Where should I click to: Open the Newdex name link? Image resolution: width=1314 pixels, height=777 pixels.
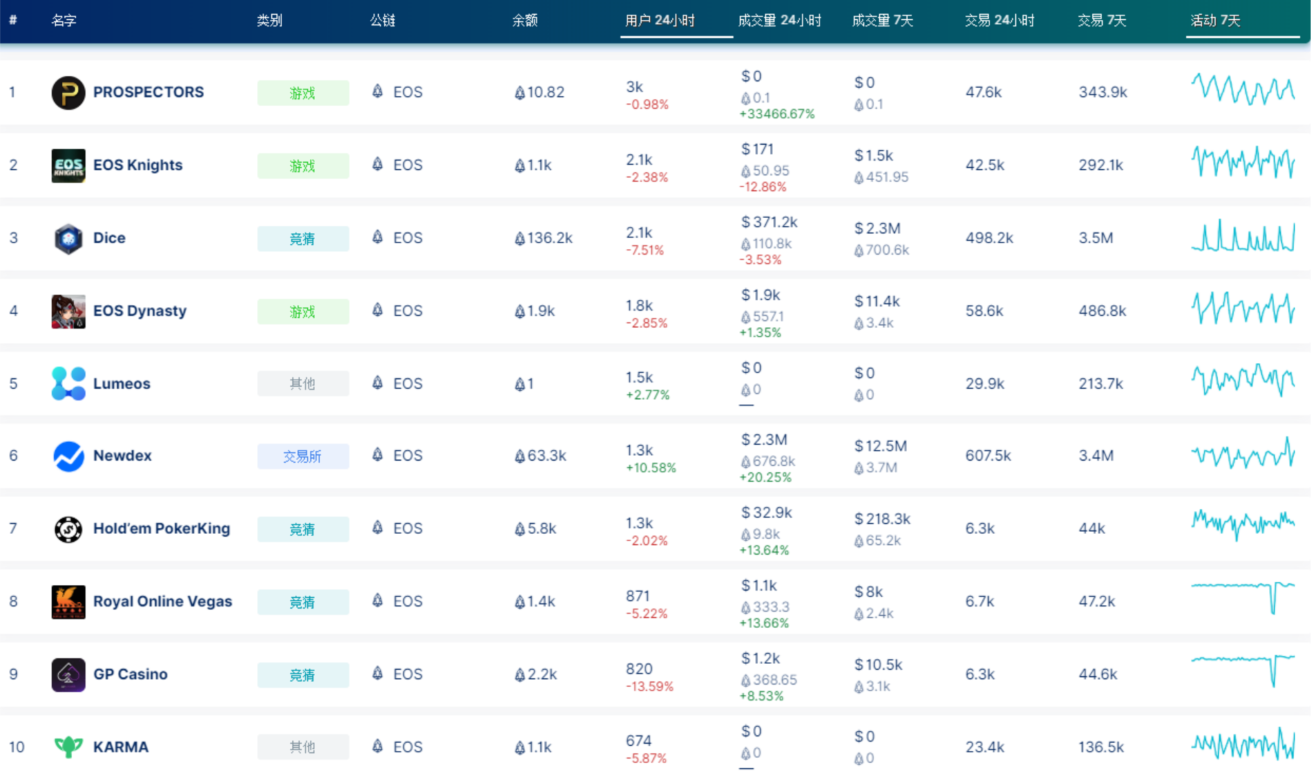[122, 455]
